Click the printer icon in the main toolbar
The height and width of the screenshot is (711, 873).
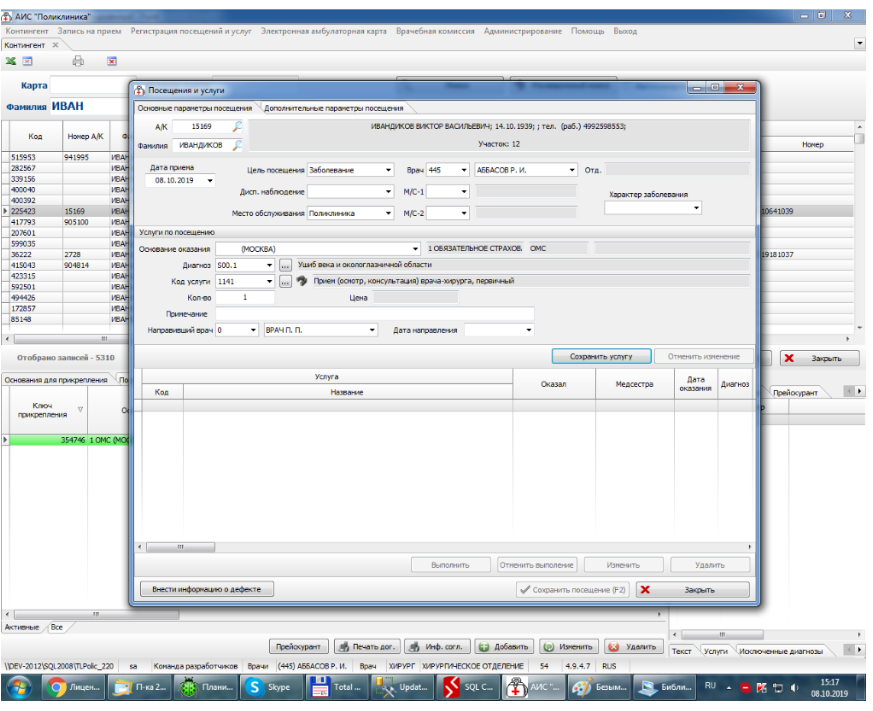[x=79, y=61]
